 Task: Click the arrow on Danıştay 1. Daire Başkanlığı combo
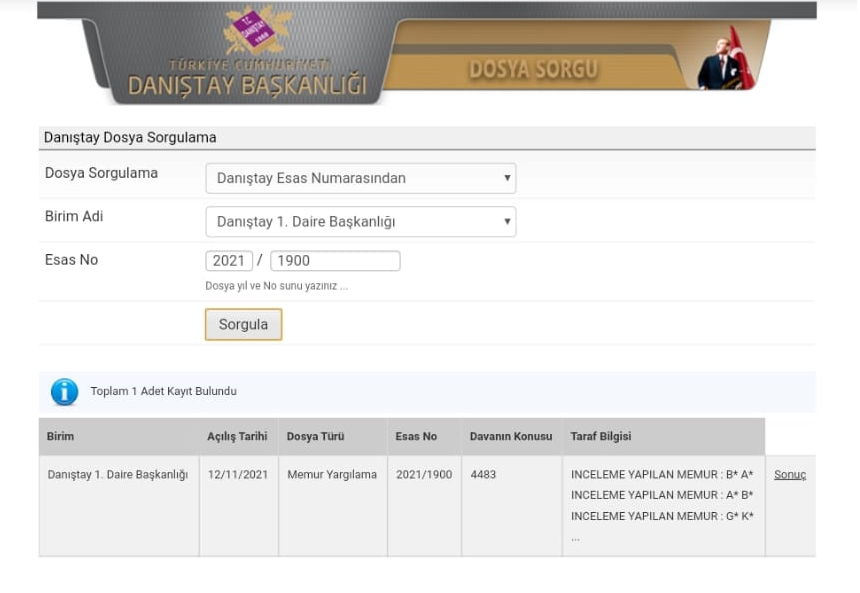[507, 221]
